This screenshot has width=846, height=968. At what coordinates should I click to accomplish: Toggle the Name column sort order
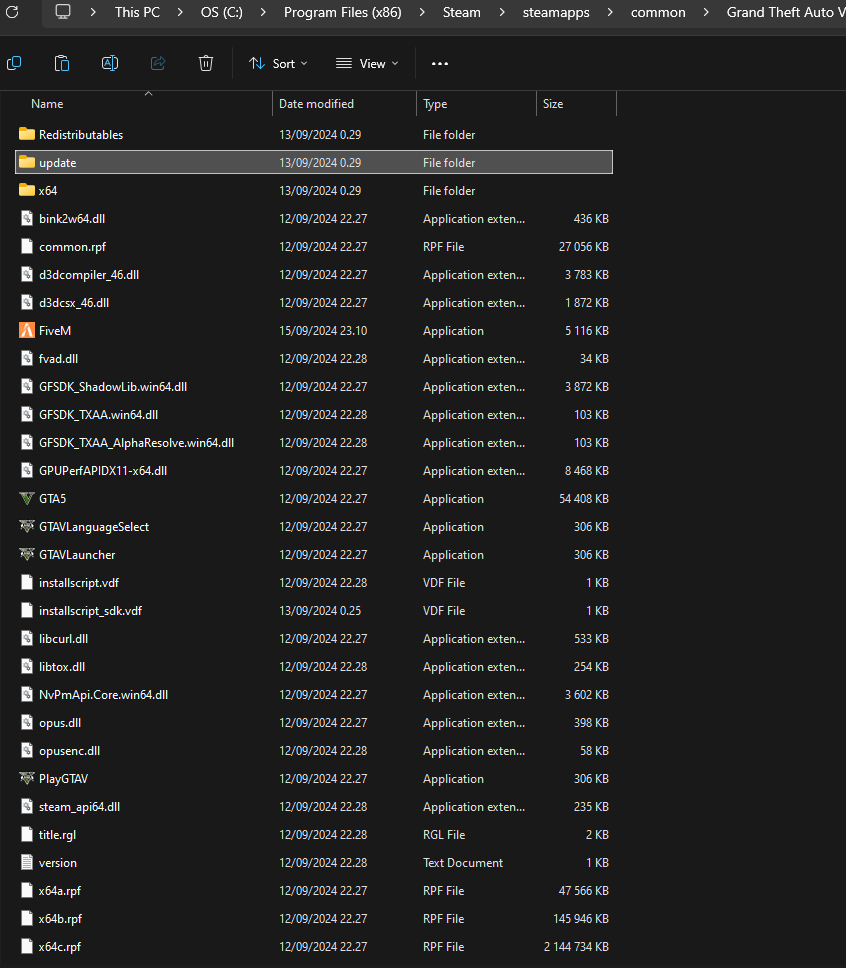47,103
